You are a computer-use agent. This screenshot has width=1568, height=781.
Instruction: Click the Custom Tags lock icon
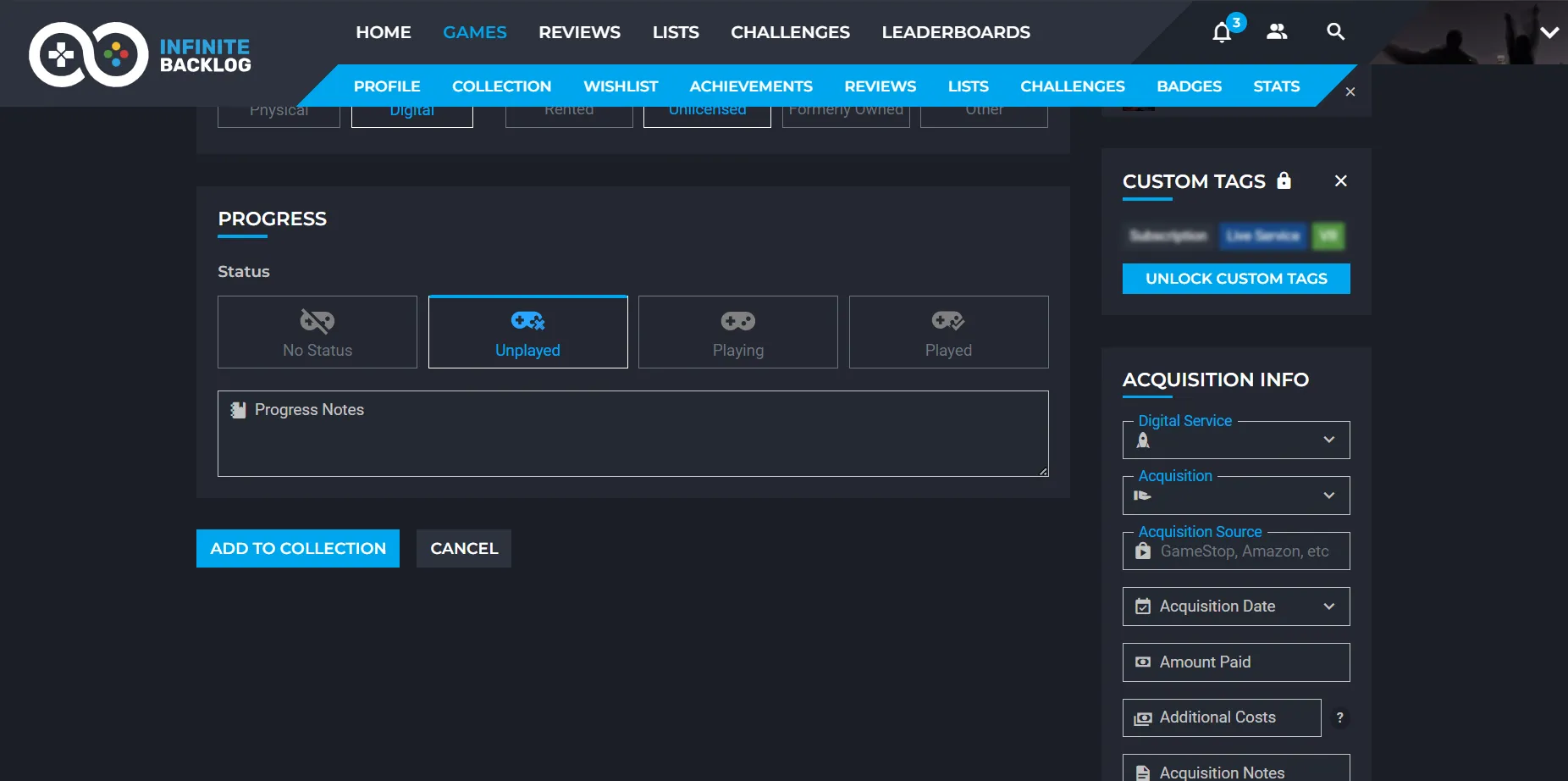pyautogui.click(x=1284, y=180)
